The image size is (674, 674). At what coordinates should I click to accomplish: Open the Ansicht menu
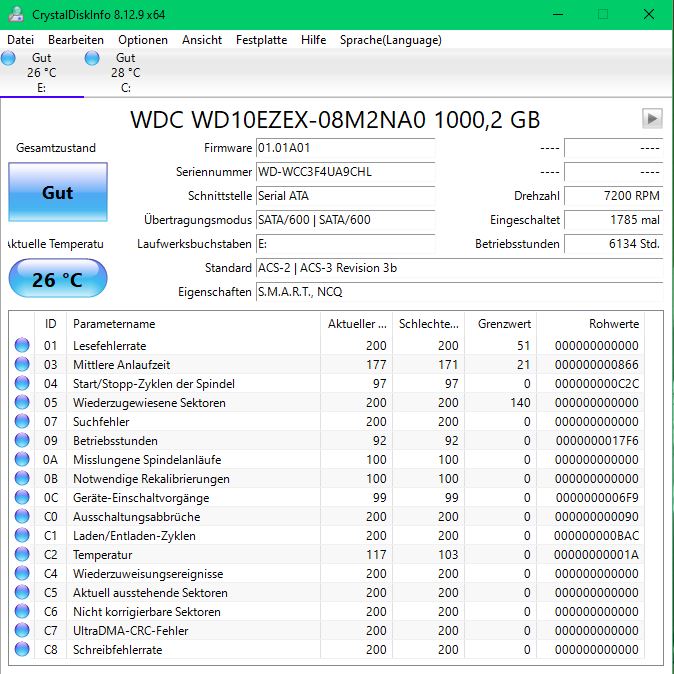point(202,40)
